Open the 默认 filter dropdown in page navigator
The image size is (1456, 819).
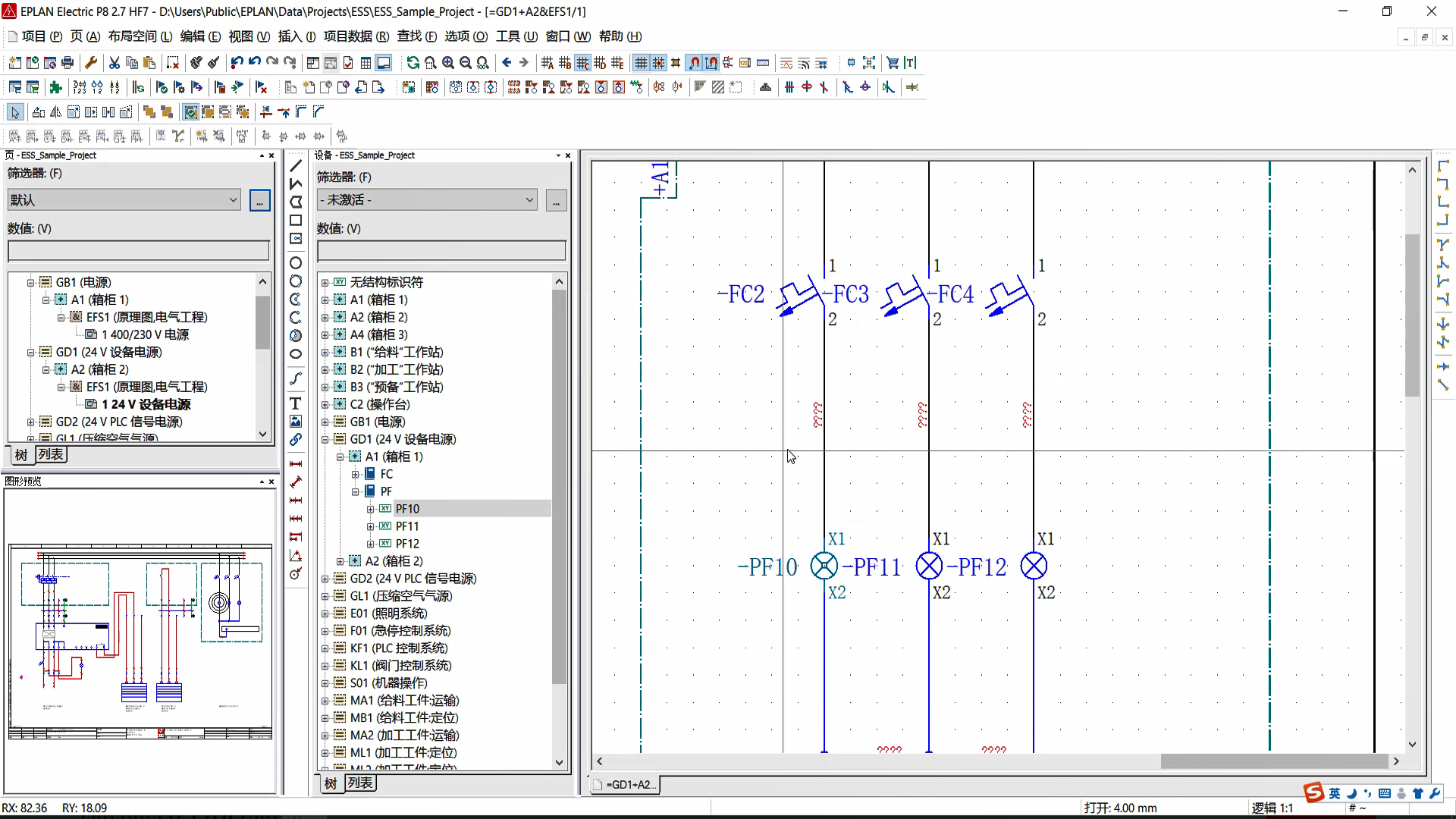click(233, 200)
